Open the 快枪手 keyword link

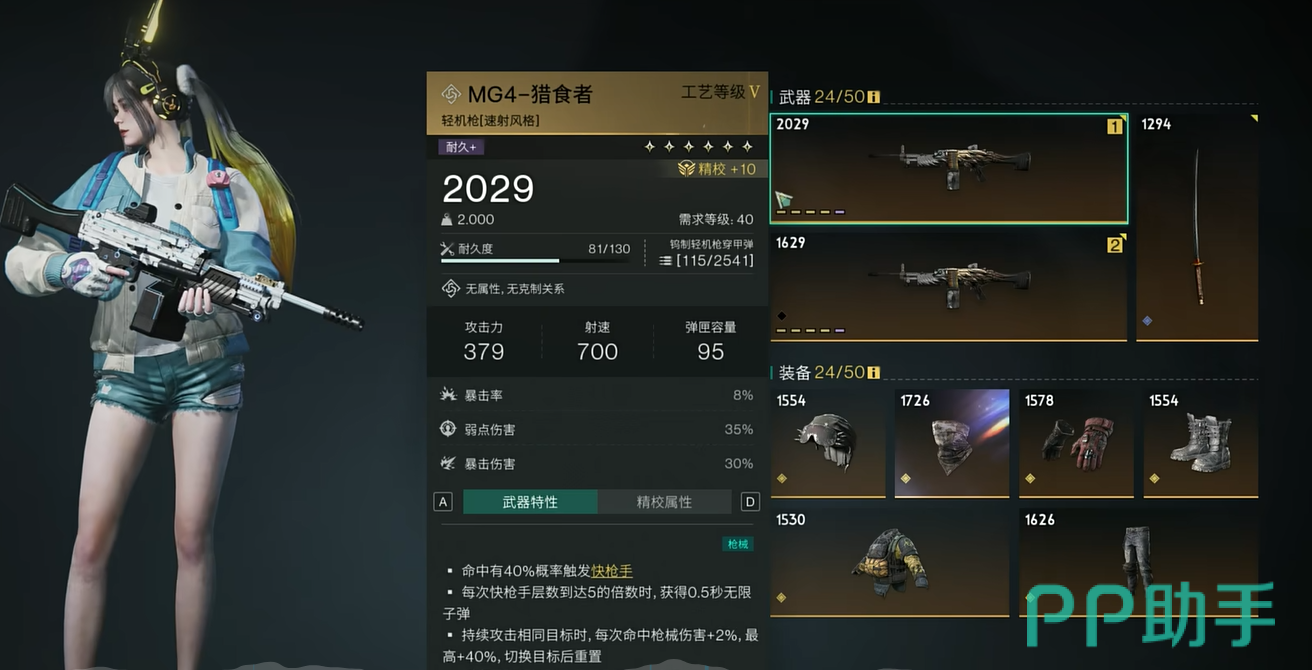(612, 571)
